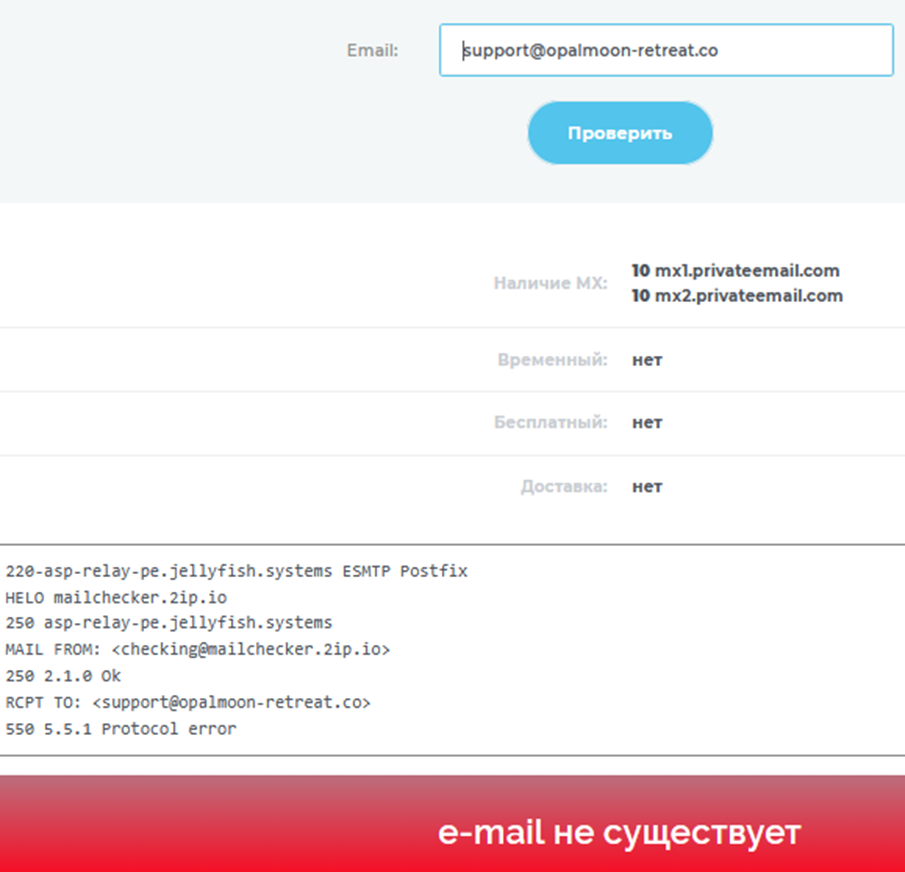Click the Email input field

(x=666, y=50)
